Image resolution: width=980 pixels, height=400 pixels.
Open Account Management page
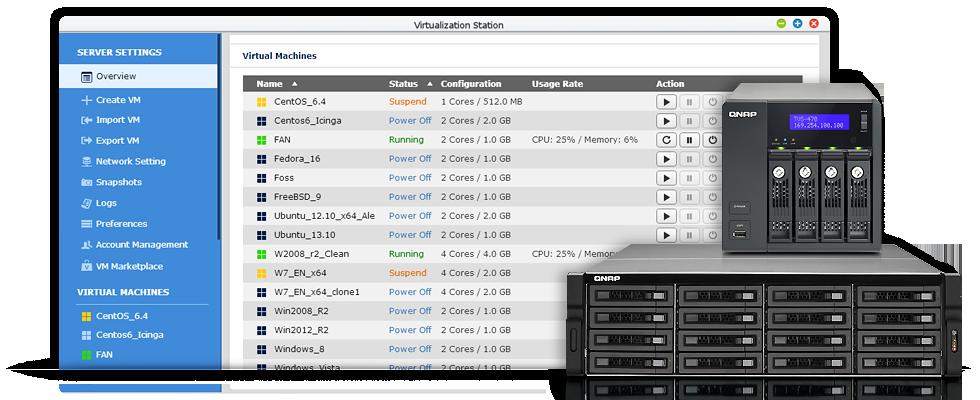[142, 245]
